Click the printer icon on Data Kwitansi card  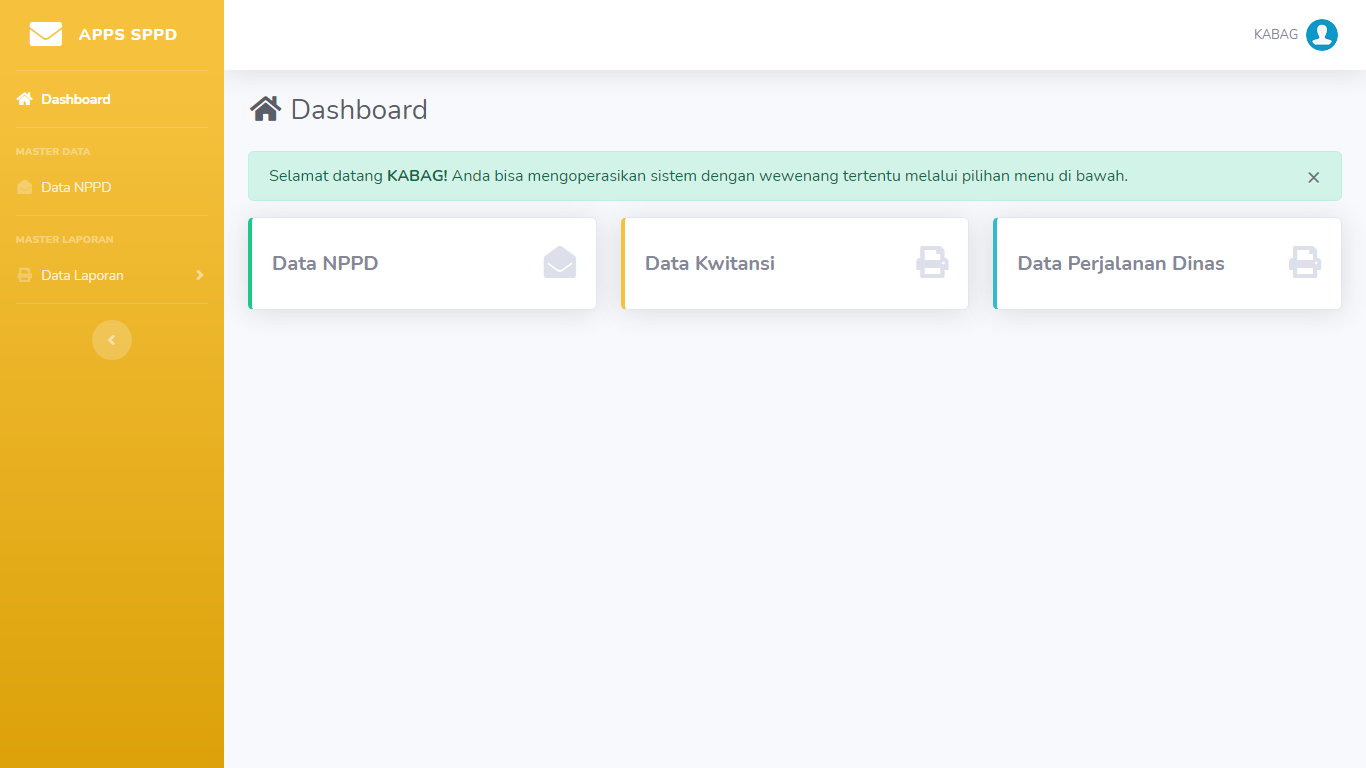tap(932, 262)
